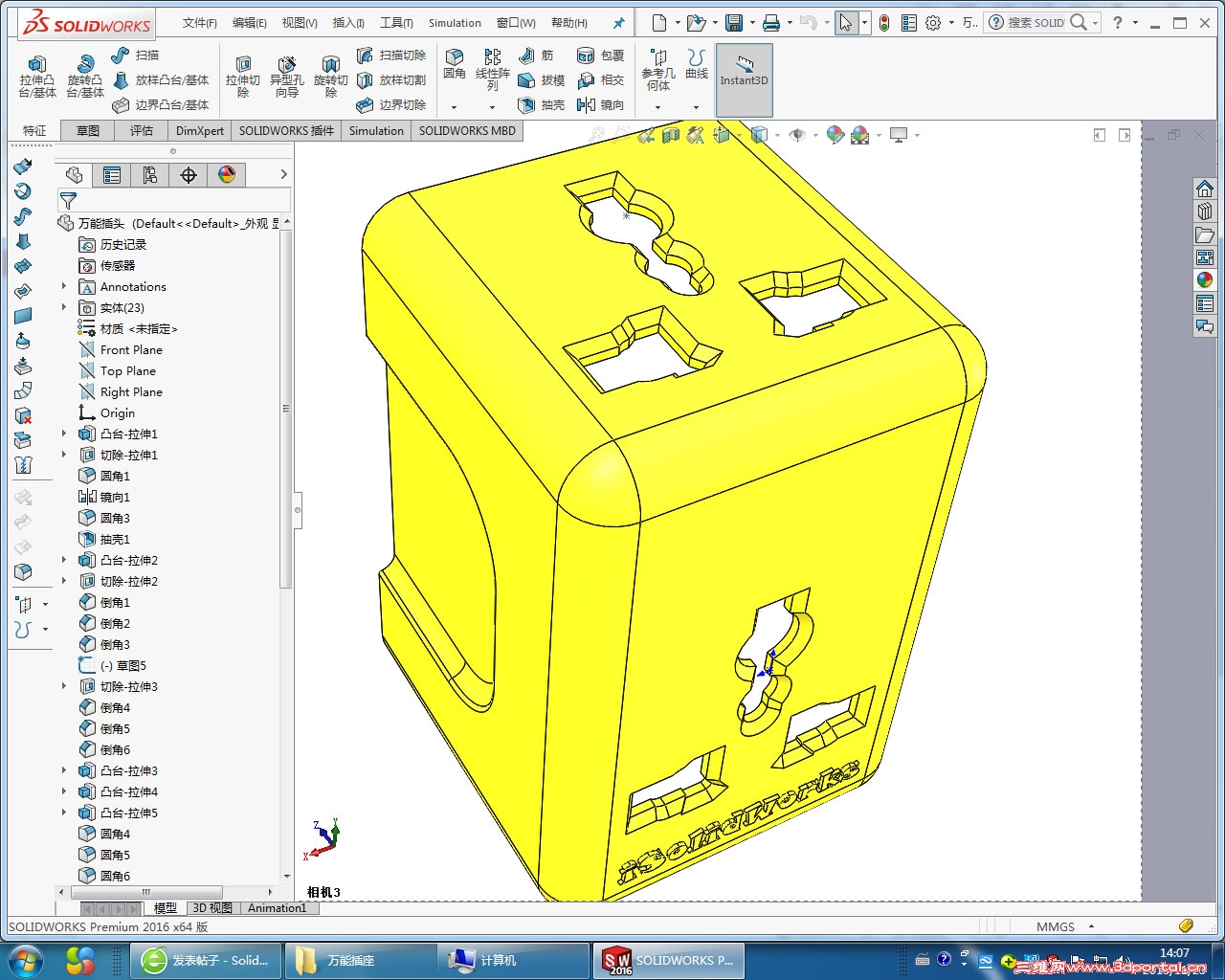Switch to the 评估 evaluate tab
Screen dimensions: 1225x980
point(142,131)
